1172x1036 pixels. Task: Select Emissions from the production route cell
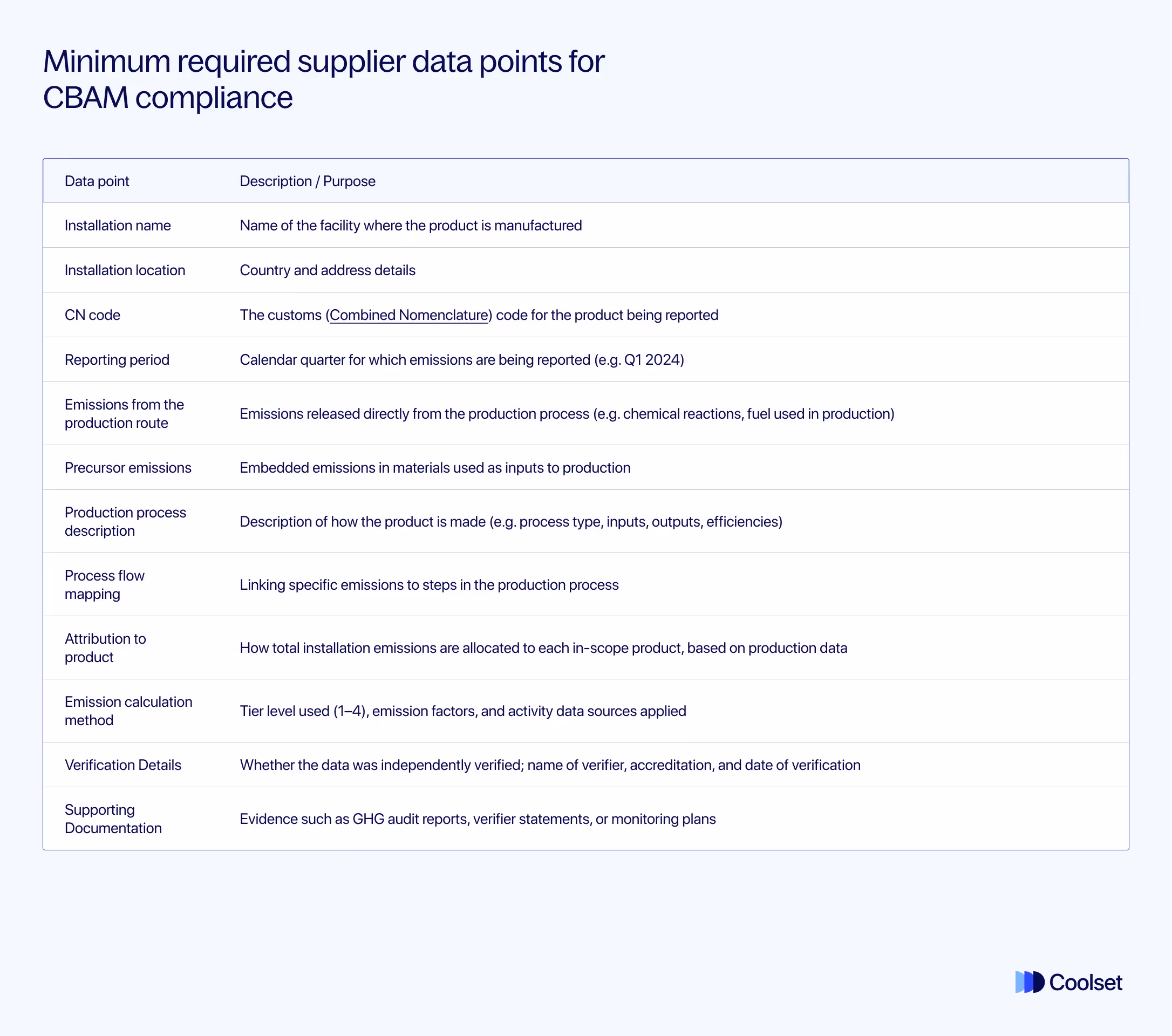tap(124, 413)
